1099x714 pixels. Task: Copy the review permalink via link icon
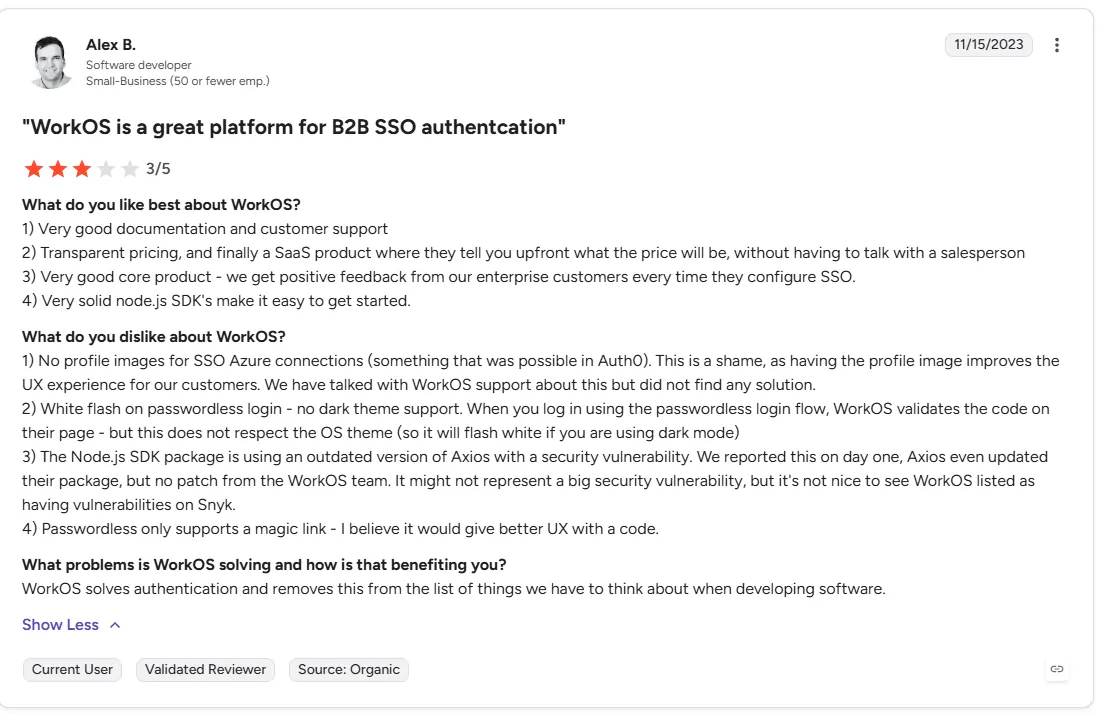tap(1056, 669)
